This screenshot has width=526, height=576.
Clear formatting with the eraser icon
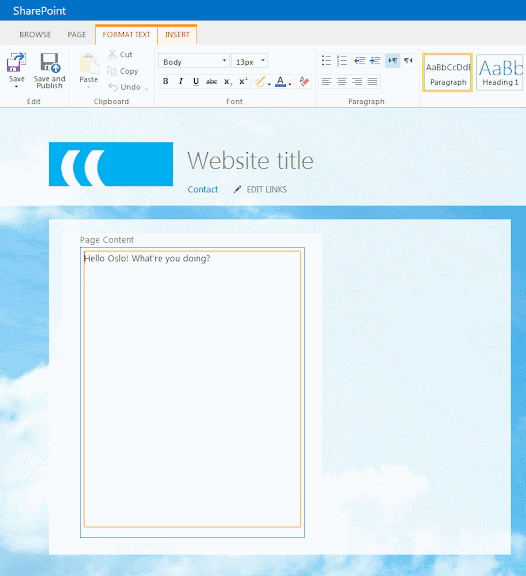304,81
